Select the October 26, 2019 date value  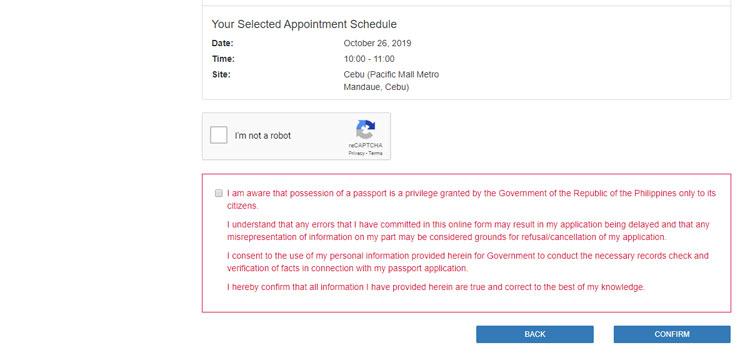pos(377,44)
